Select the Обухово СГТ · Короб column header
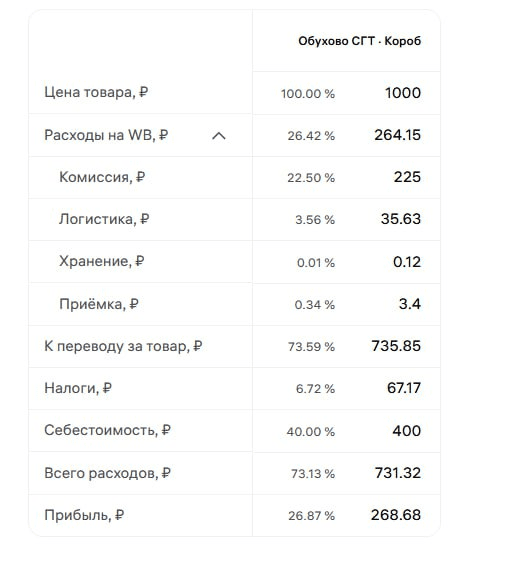The width and height of the screenshot is (508, 583). point(359,41)
